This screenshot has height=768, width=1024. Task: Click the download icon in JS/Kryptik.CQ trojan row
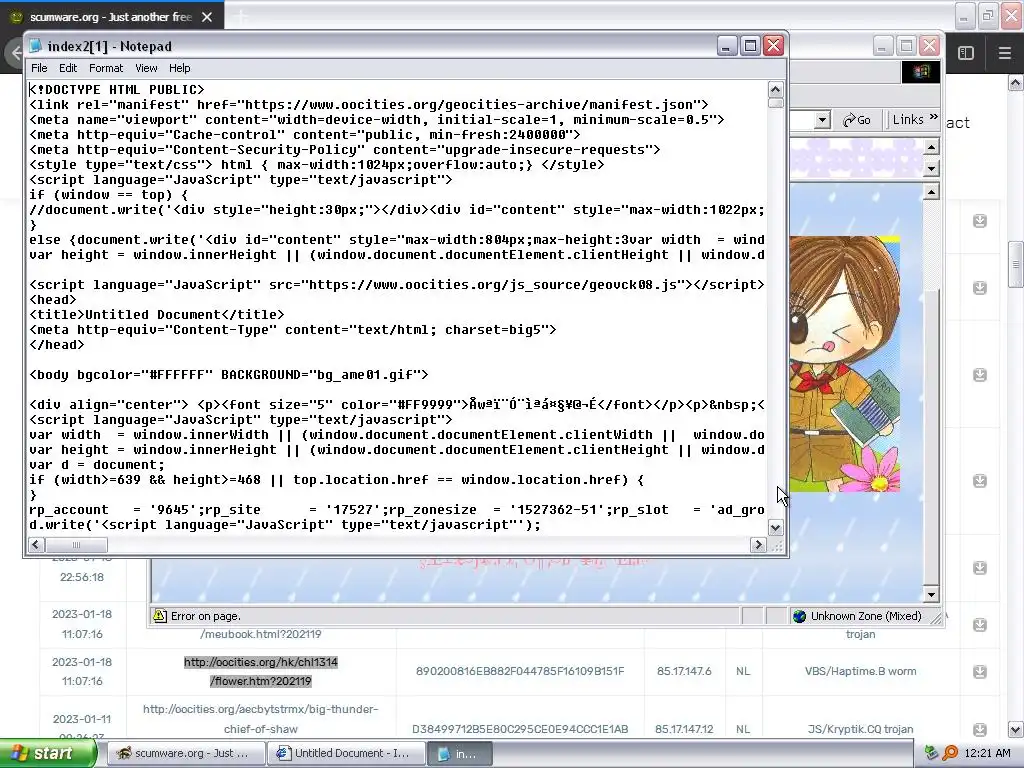point(980,729)
